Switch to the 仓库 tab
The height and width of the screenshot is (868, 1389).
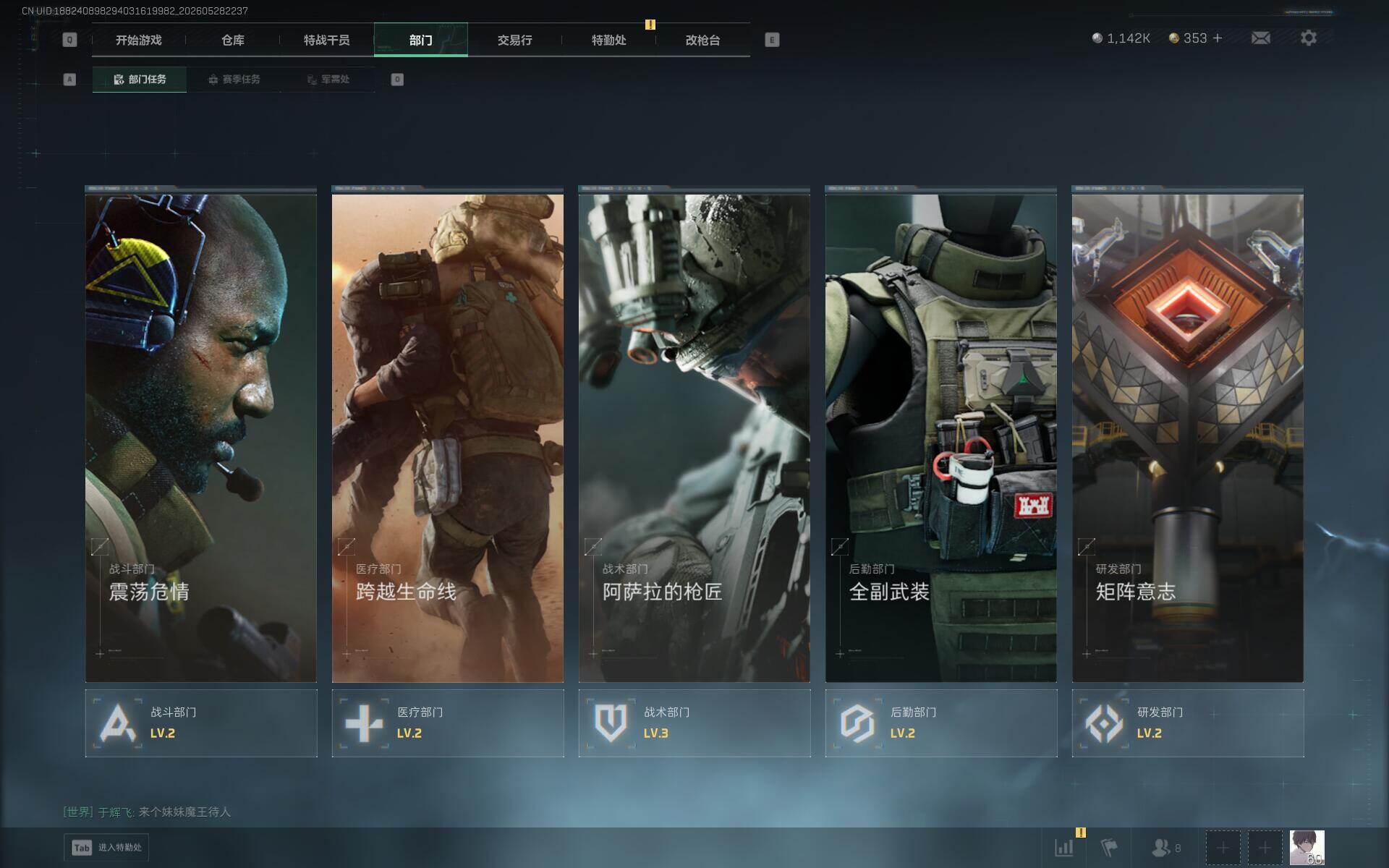click(x=232, y=40)
